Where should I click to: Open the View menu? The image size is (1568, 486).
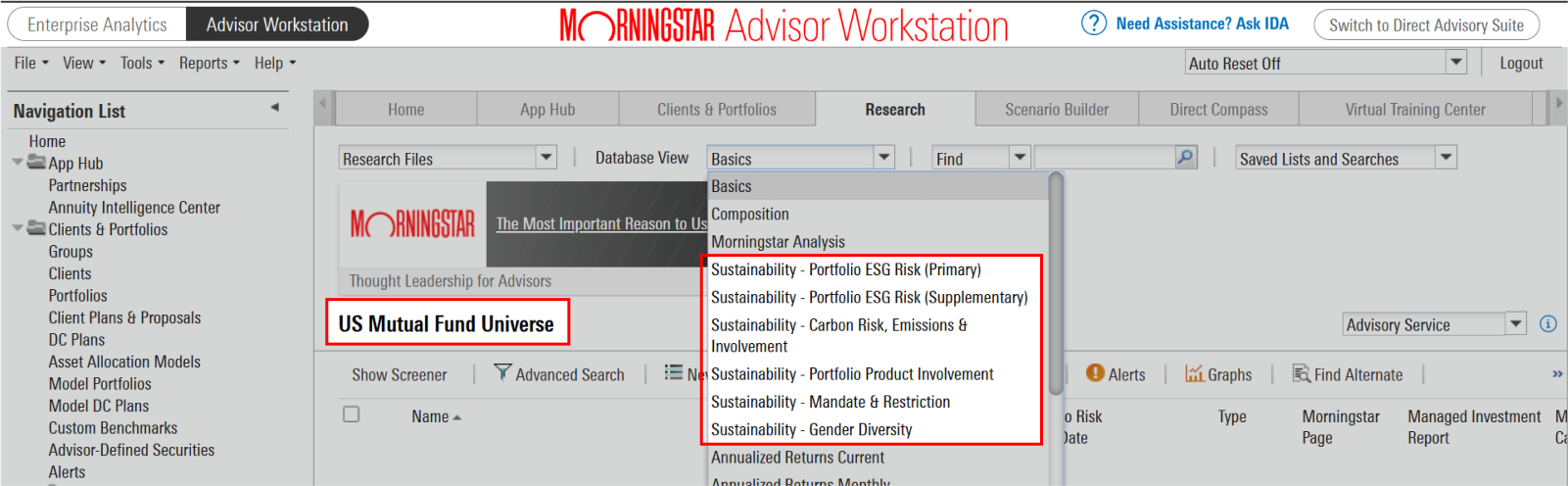click(84, 63)
